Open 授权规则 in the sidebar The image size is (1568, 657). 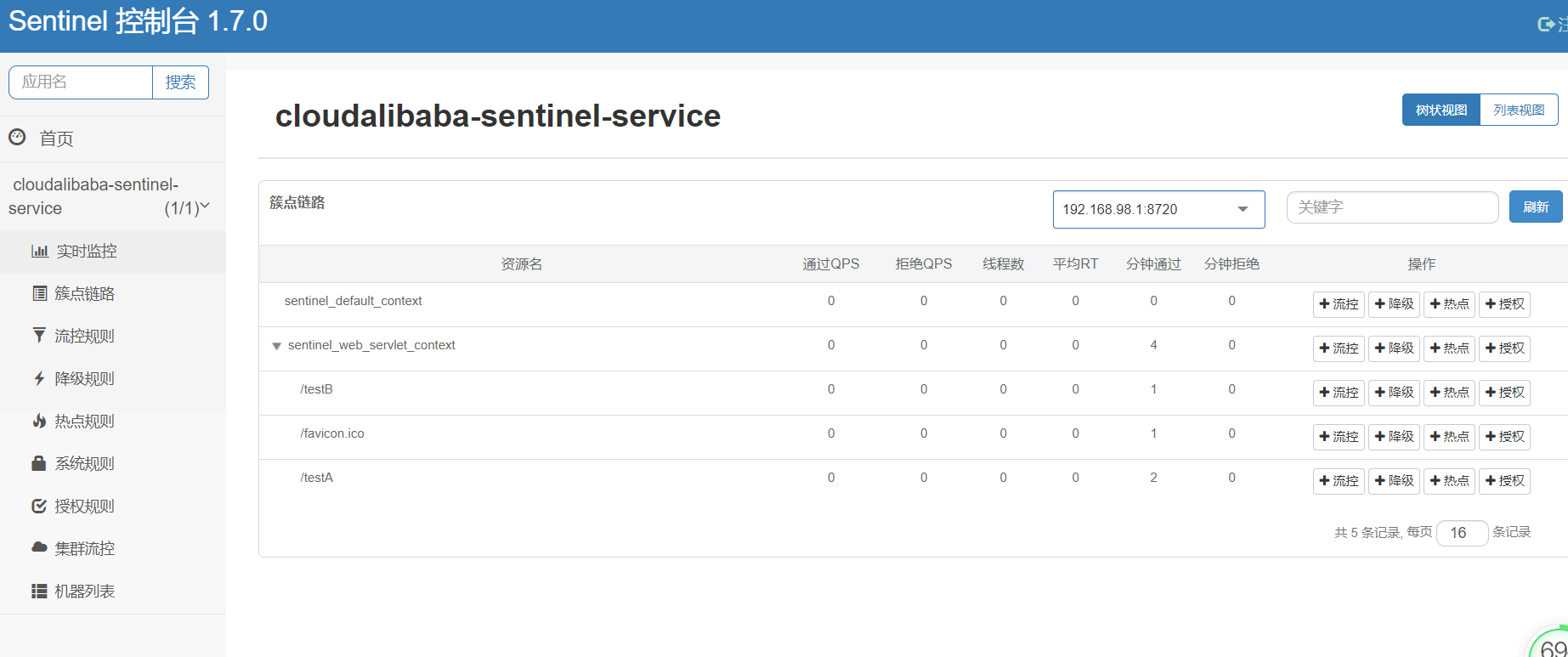113,507
